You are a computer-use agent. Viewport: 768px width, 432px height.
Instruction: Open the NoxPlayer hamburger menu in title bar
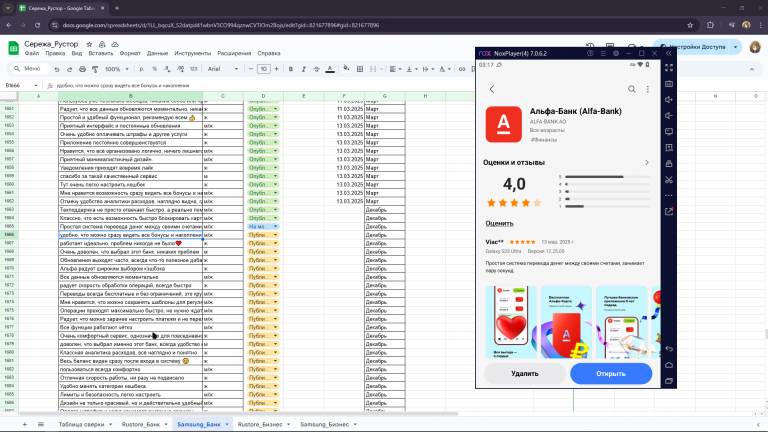[x=603, y=53]
